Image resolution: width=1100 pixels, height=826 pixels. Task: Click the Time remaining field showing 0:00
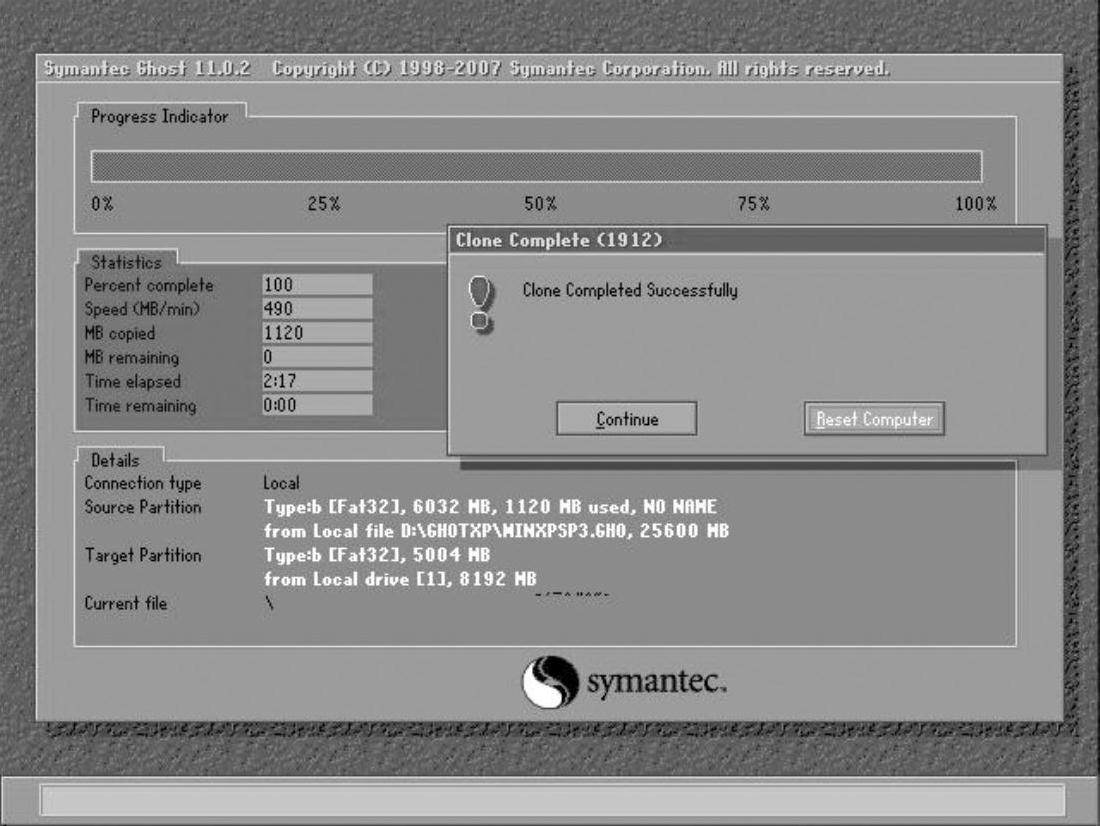[317, 405]
